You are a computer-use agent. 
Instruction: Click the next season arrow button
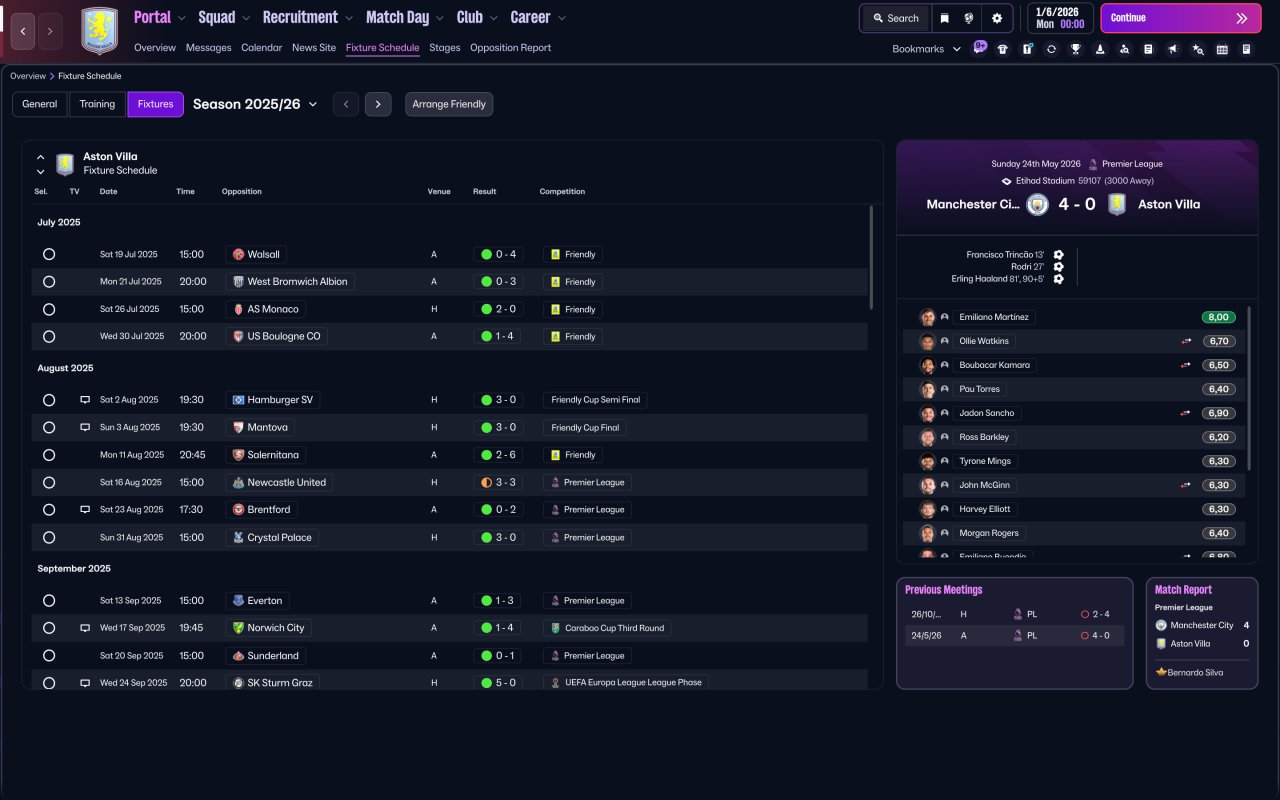pyautogui.click(x=378, y=104)
